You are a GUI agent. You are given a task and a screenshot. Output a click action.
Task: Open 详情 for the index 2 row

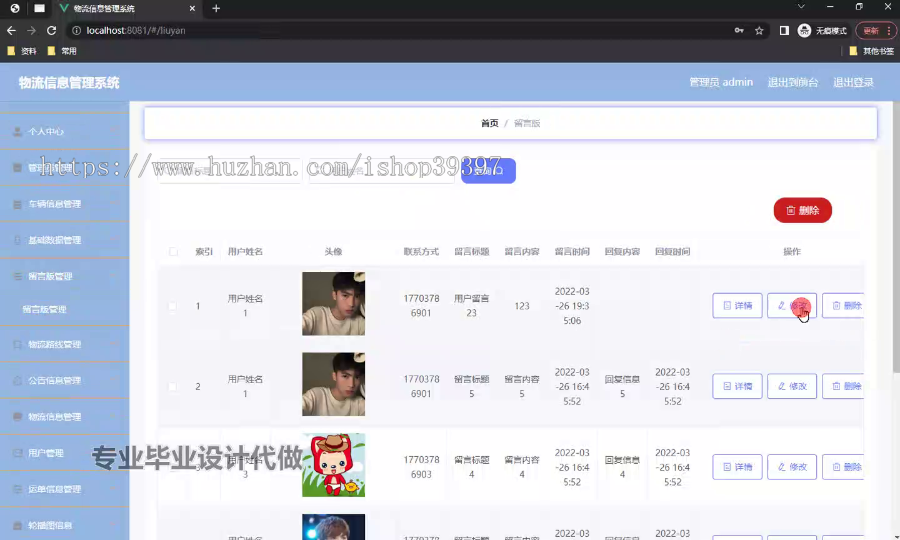click(x=737, y=386)
